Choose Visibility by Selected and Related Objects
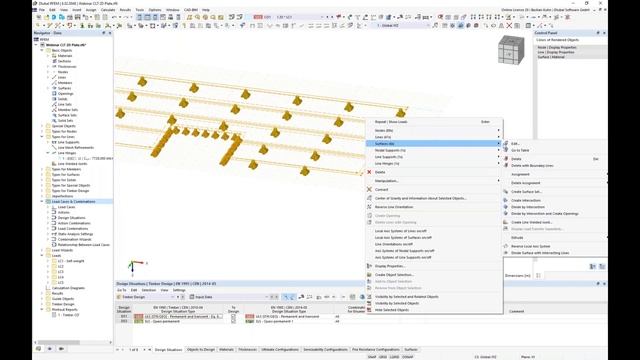640x360 pixels. 407,297
